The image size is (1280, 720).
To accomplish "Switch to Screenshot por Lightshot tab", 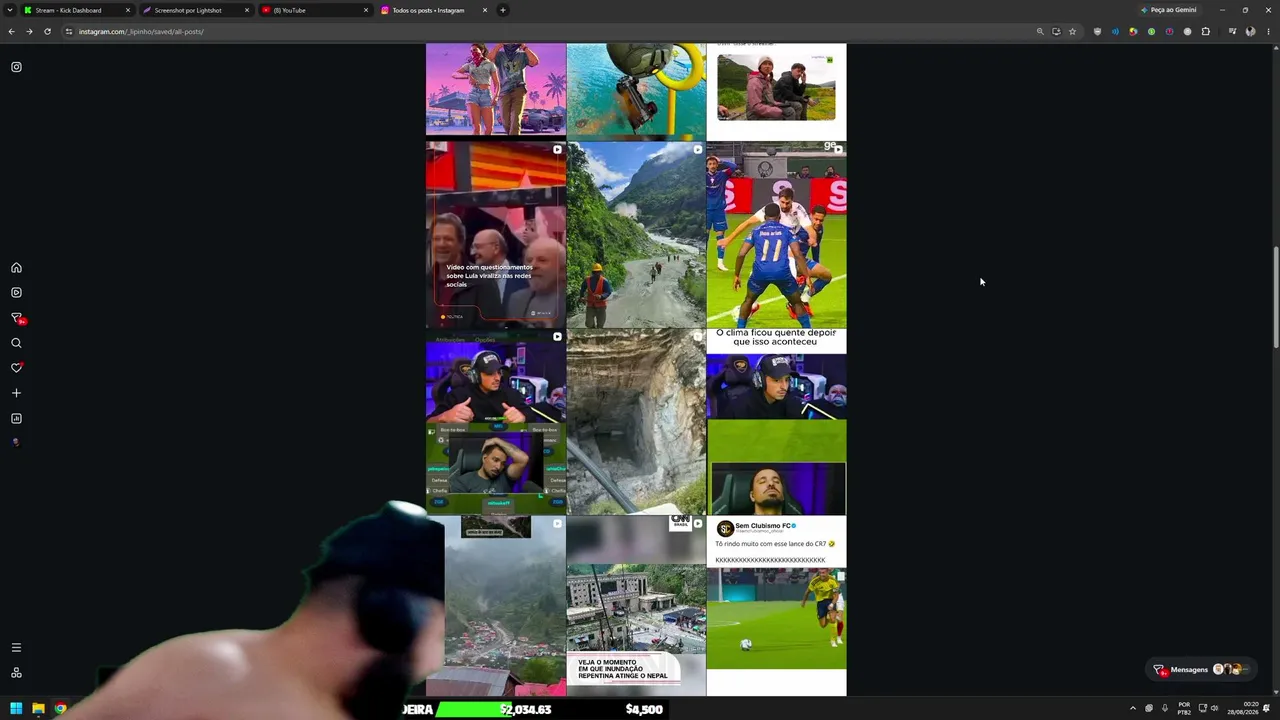I will click(196, 10).
